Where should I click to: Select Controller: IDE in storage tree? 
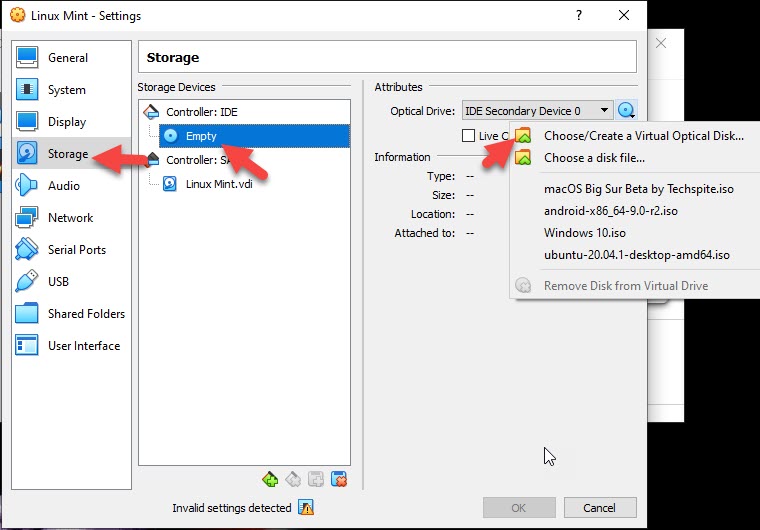click(x=201, y=111)
